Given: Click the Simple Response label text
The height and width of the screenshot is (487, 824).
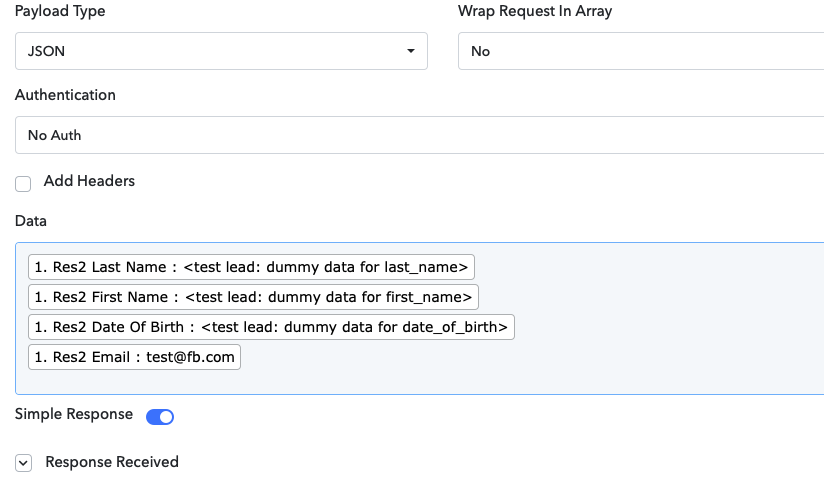Looking at the screenshot, I should (x=74, y=414).
